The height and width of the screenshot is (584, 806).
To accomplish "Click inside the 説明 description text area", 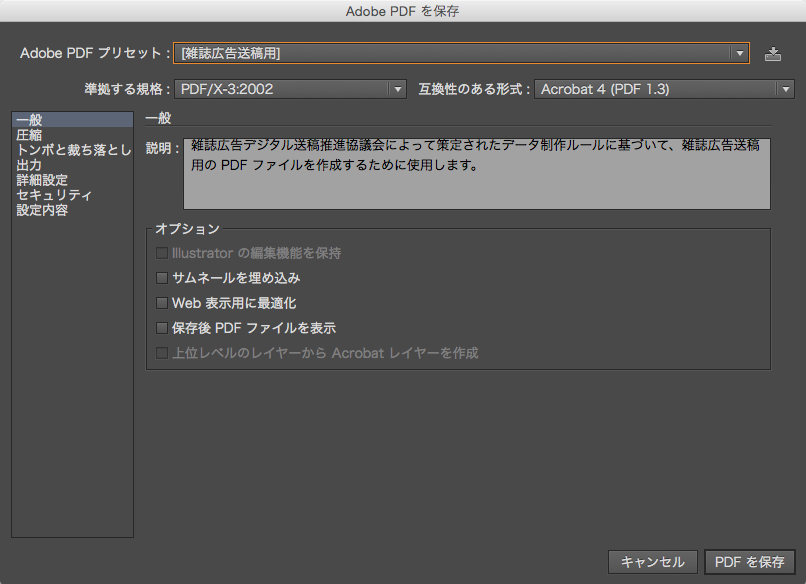I will (477, 174).
